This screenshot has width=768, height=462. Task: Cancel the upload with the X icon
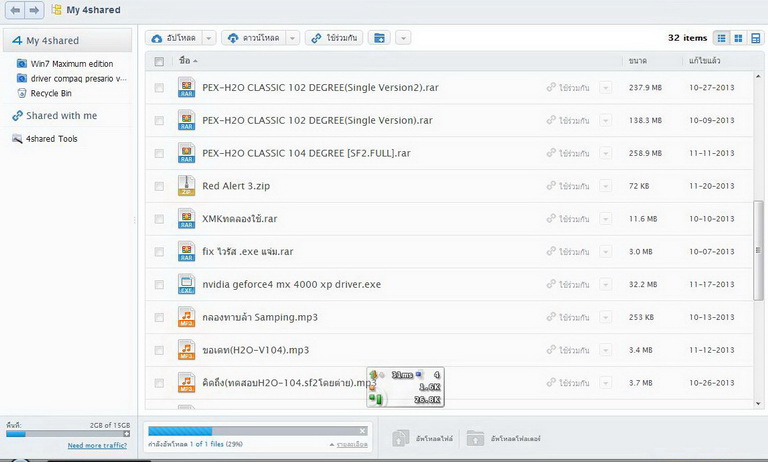(362, 431)
